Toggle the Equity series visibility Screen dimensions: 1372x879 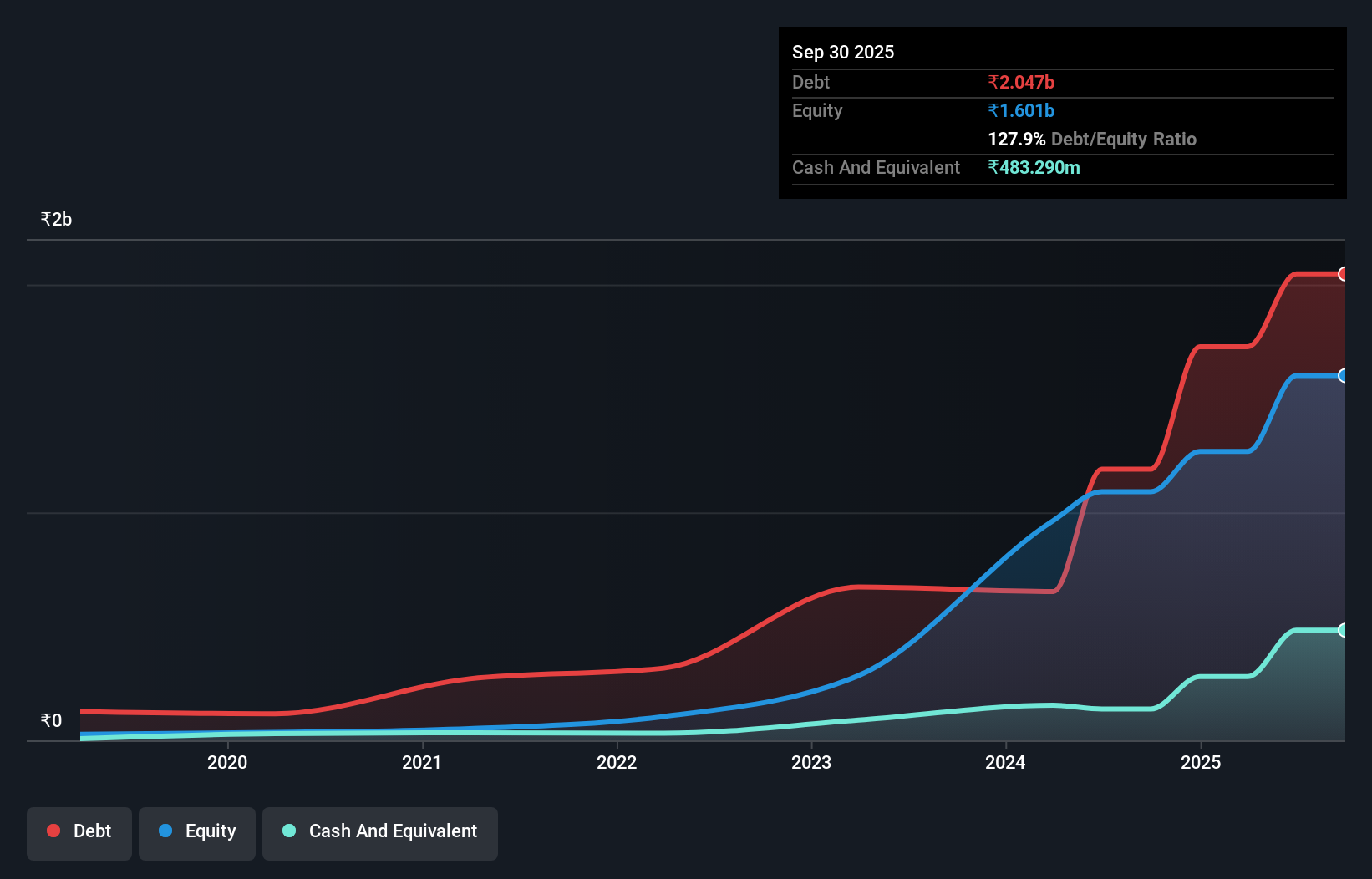pyautogui.click(x=196, y=831)
